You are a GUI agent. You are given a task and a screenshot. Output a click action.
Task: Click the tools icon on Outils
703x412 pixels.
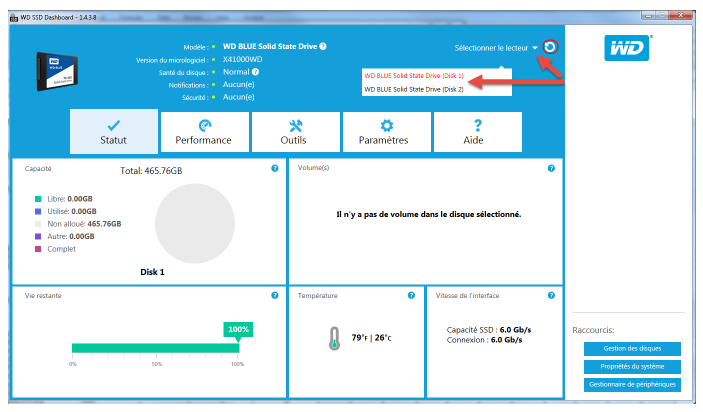tap(295, 125)
